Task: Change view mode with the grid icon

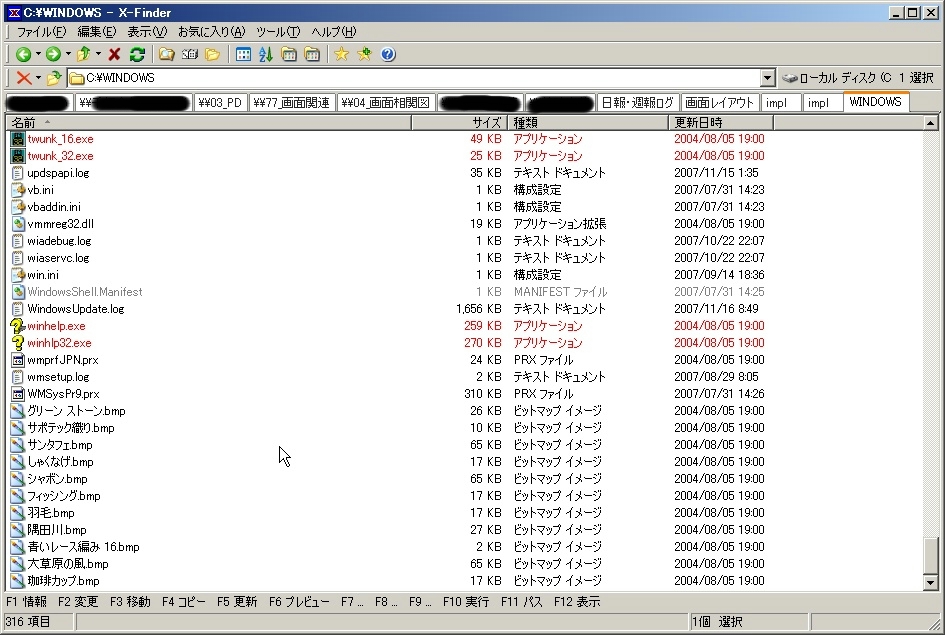Action: [243, 55]
